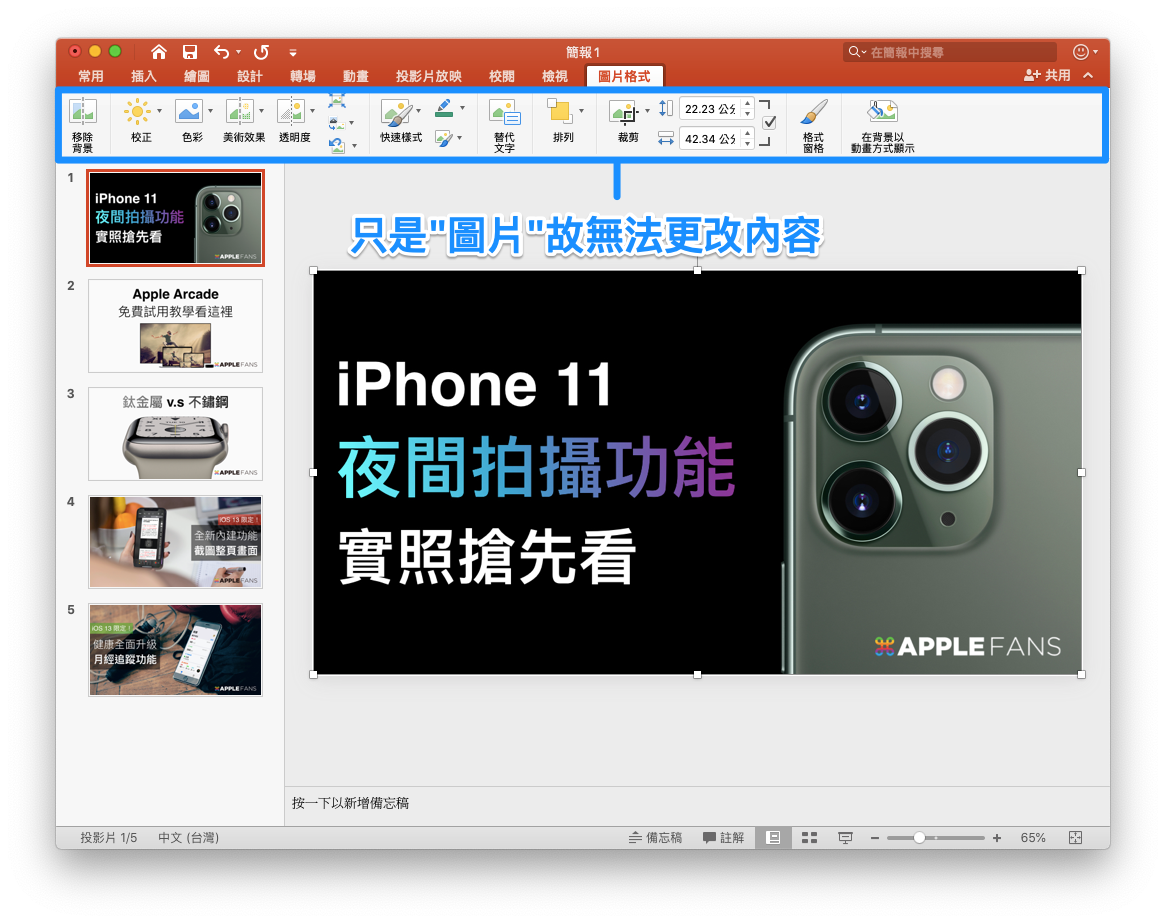Screen dimensions: 1166x923
Task: Click the Remove Background (移除背景) icon
Action: 83,112
